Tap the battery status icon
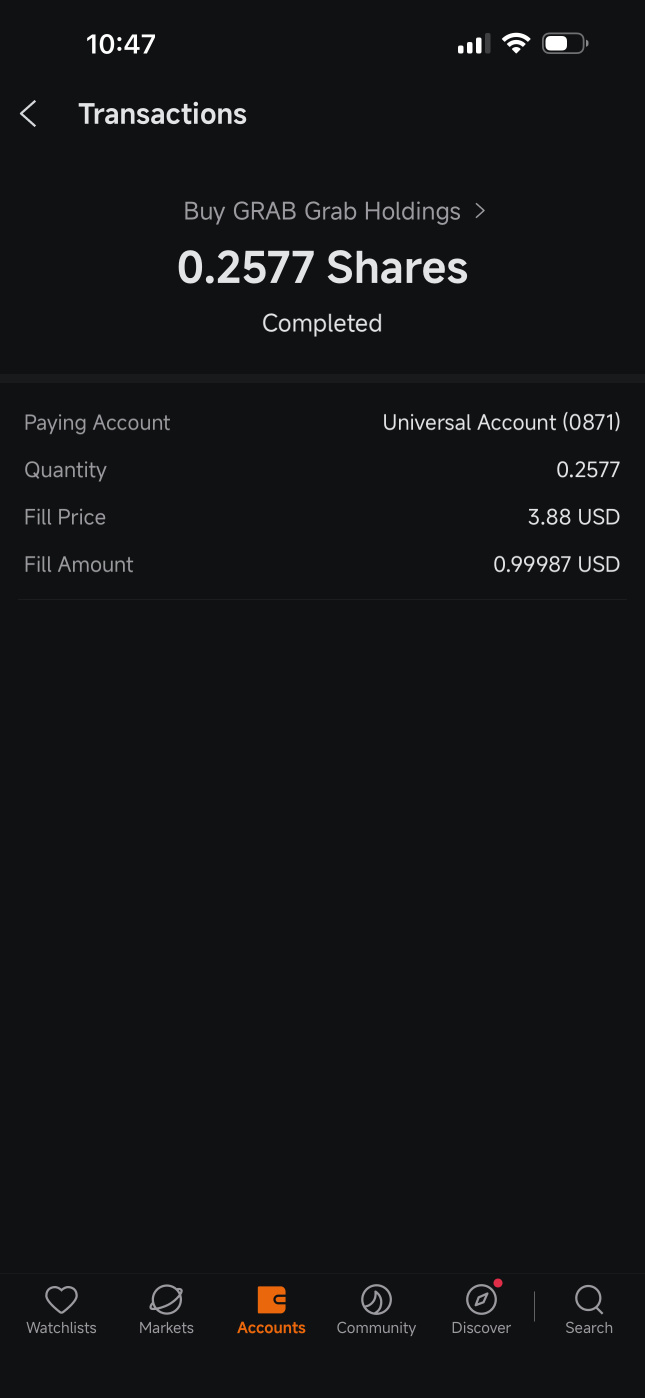Viewport: 645px width, 1398px height. 565,43
